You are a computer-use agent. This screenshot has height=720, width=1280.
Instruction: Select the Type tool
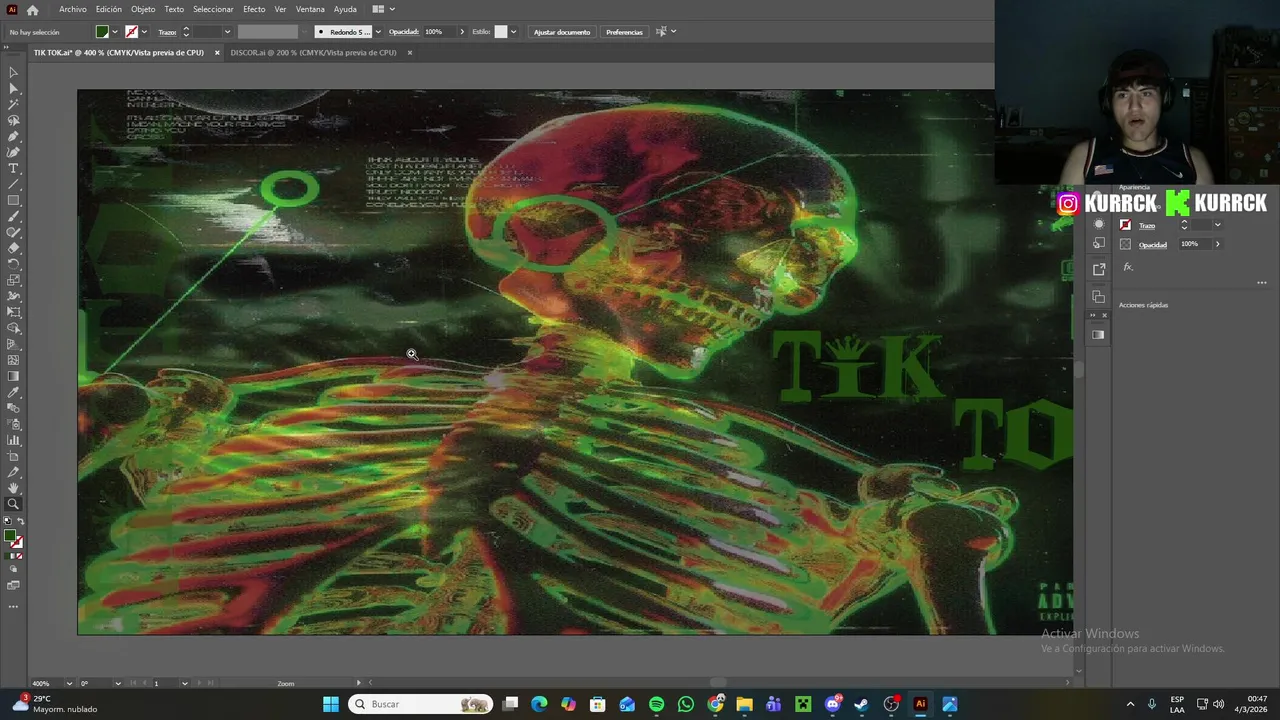13,168
